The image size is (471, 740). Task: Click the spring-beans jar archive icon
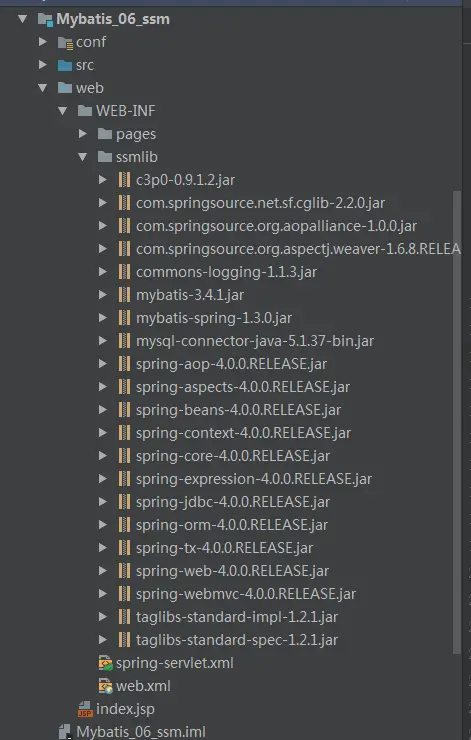click(x=125, y=410)
